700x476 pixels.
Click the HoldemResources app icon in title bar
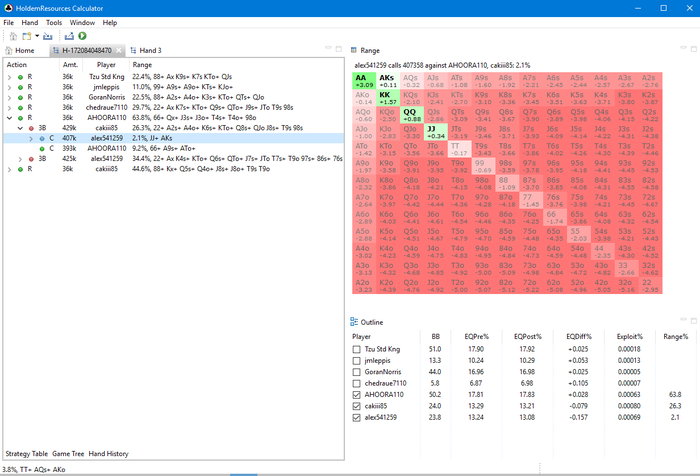point(8,8)
